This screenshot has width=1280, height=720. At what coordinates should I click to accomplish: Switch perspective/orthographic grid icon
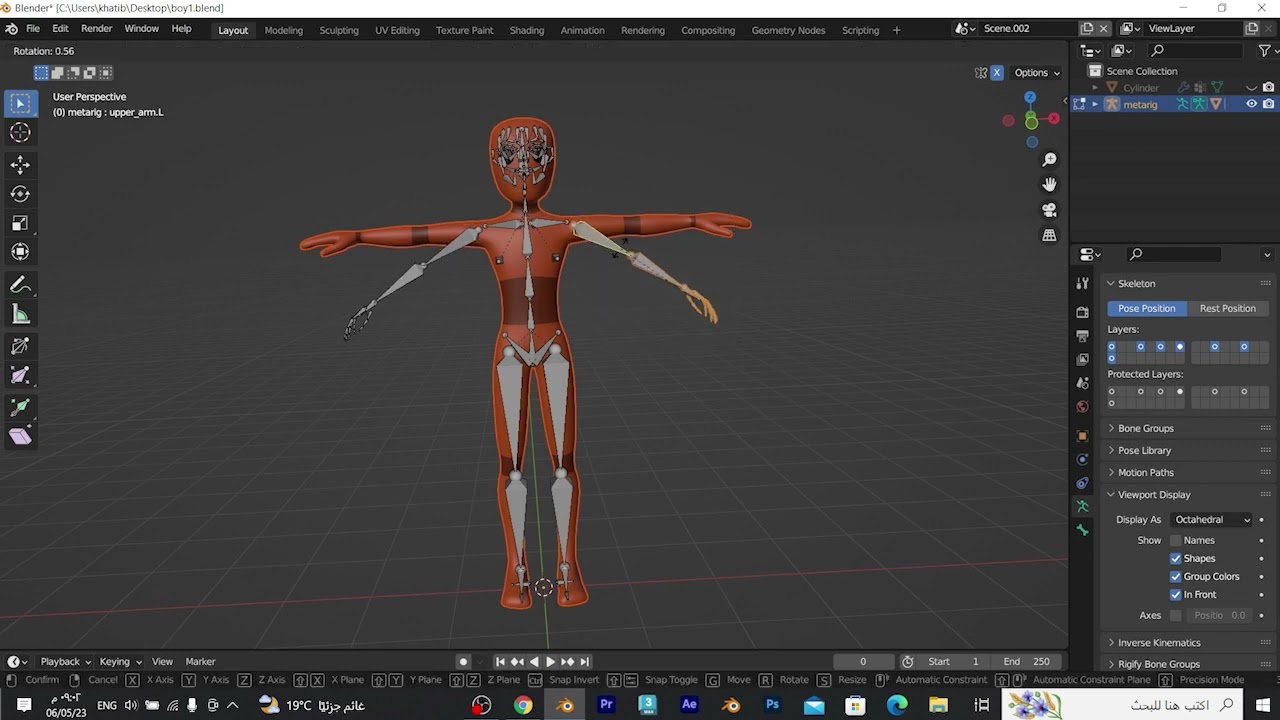pyautogui.click(x=1049, y=235)
